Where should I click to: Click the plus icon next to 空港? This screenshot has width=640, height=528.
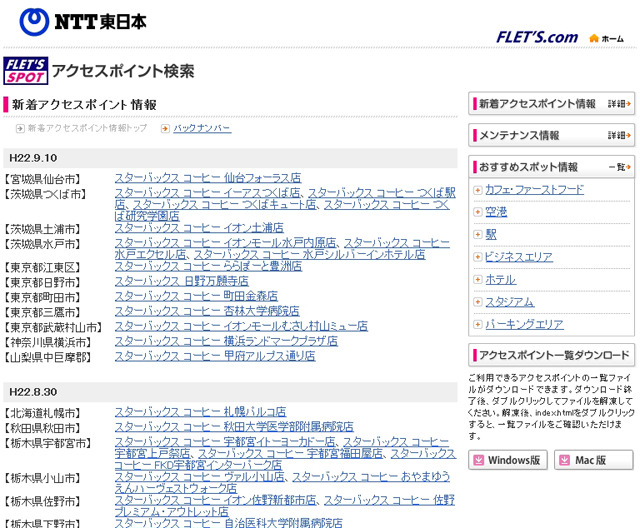tap(478, 212)
